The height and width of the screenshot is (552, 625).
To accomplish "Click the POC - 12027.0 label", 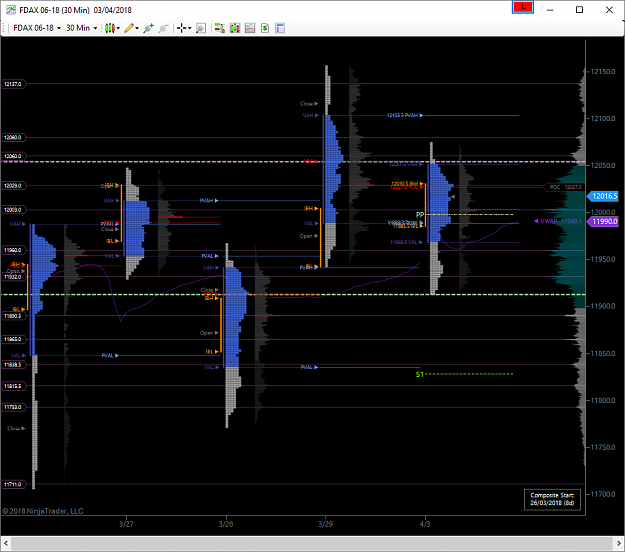I will (x=565, y=187).
